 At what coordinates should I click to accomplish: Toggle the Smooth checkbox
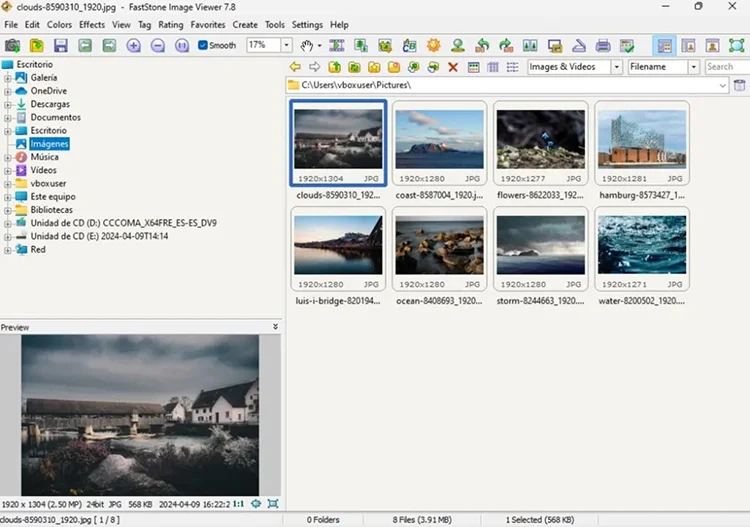[203, 45]
